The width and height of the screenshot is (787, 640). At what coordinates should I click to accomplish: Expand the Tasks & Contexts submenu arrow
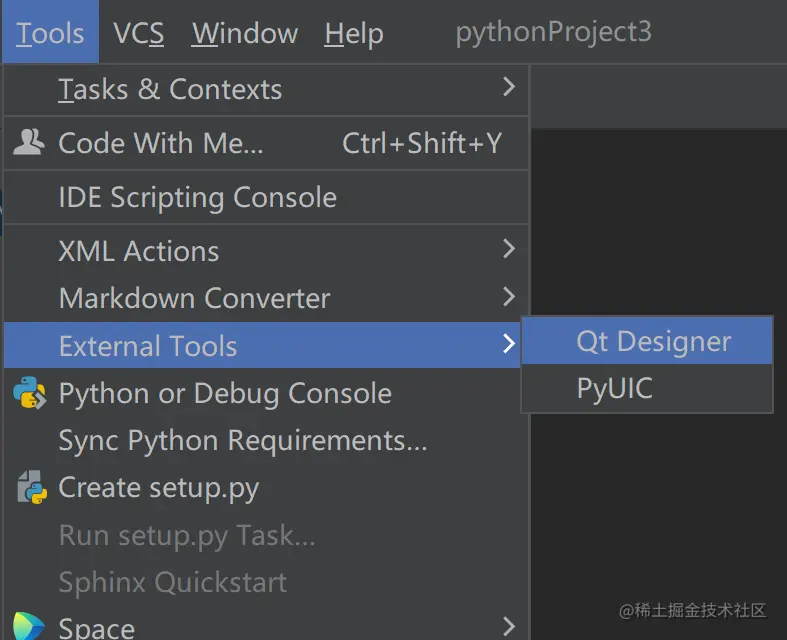tap(508, 88)
